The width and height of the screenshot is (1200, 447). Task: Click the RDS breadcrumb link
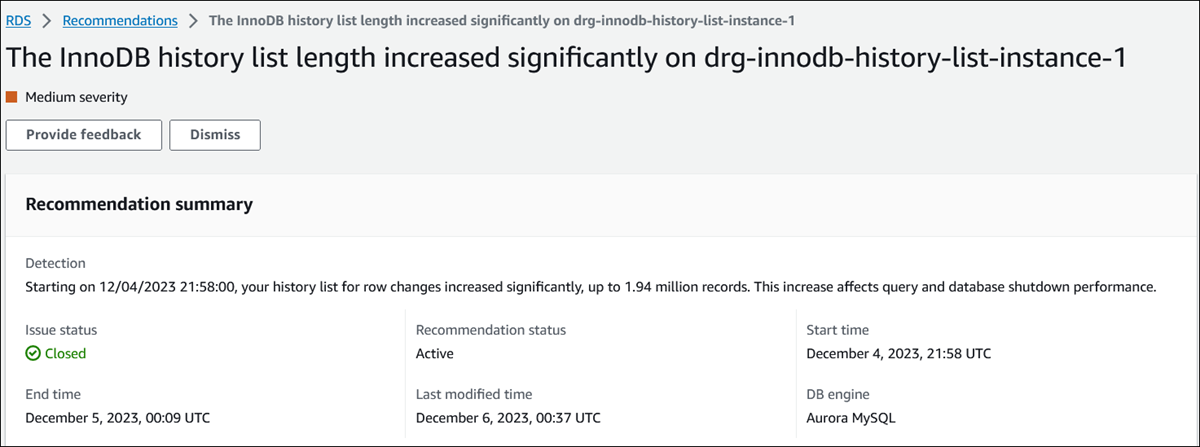click(19, 20)
